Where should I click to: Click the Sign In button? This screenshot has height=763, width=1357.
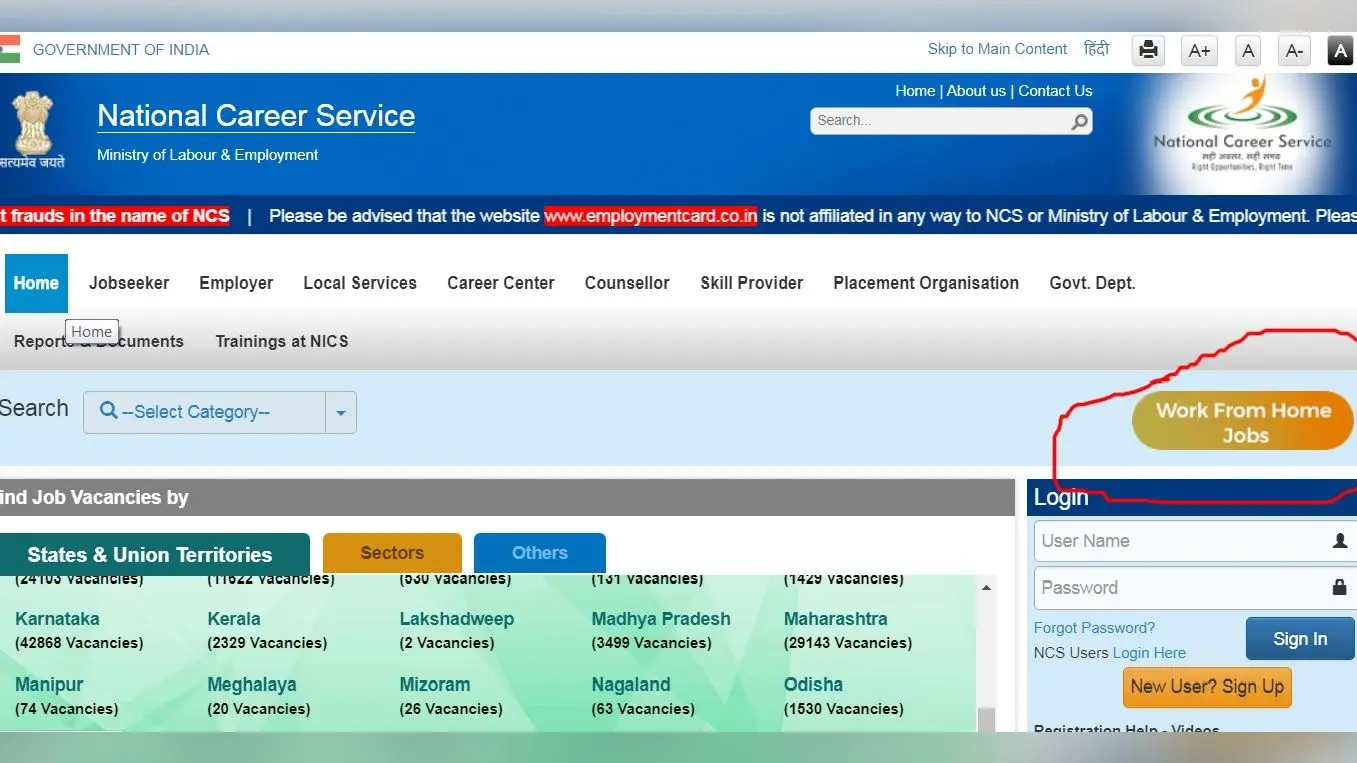[x=1300, y=639]
